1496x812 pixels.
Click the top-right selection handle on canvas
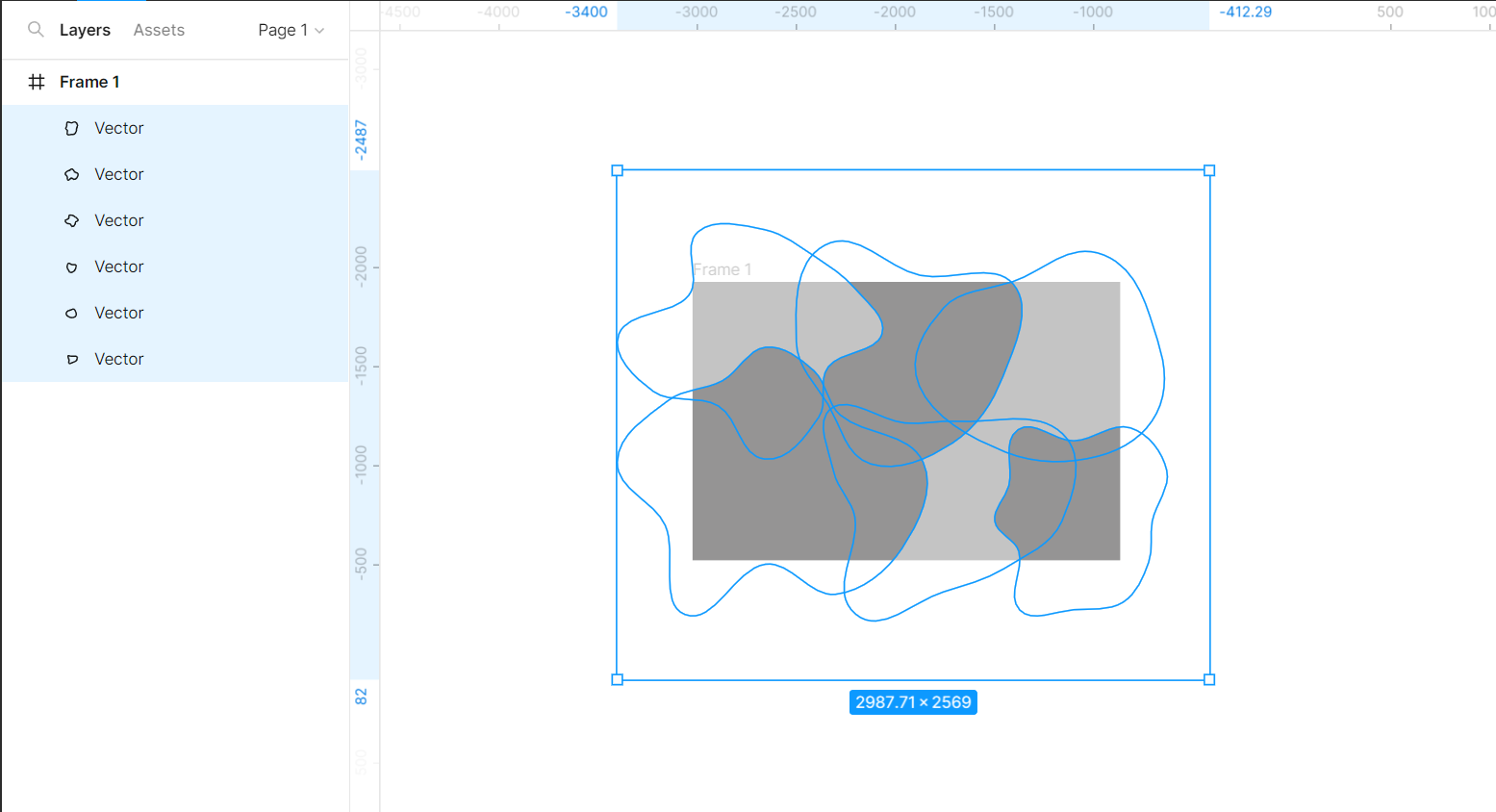point(1209,170)
